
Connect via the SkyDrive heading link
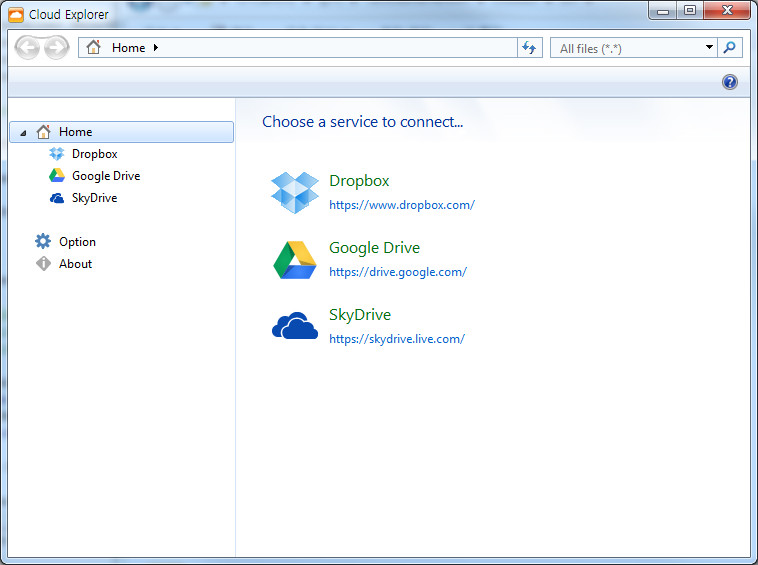pyautogui.click(x=360, y=315)
